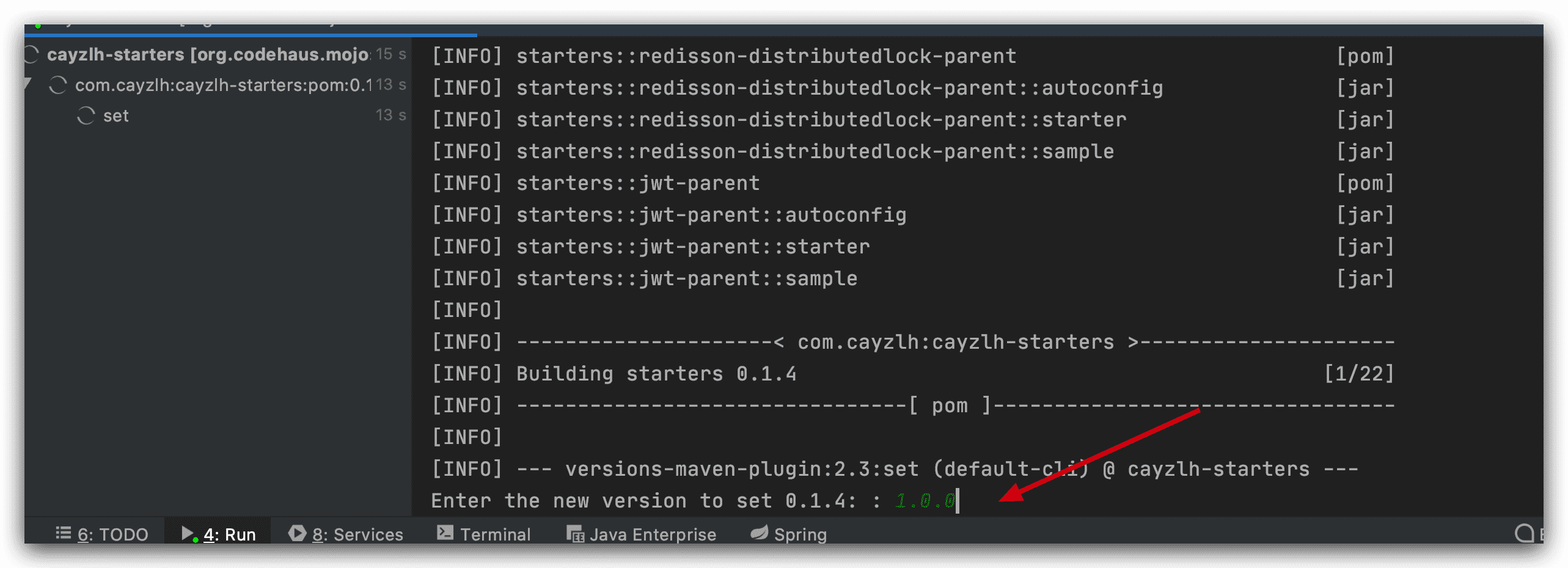1568x568 pixels.
Task: Click the Services icon in bottom bar
Action: (x=297, y=533)
